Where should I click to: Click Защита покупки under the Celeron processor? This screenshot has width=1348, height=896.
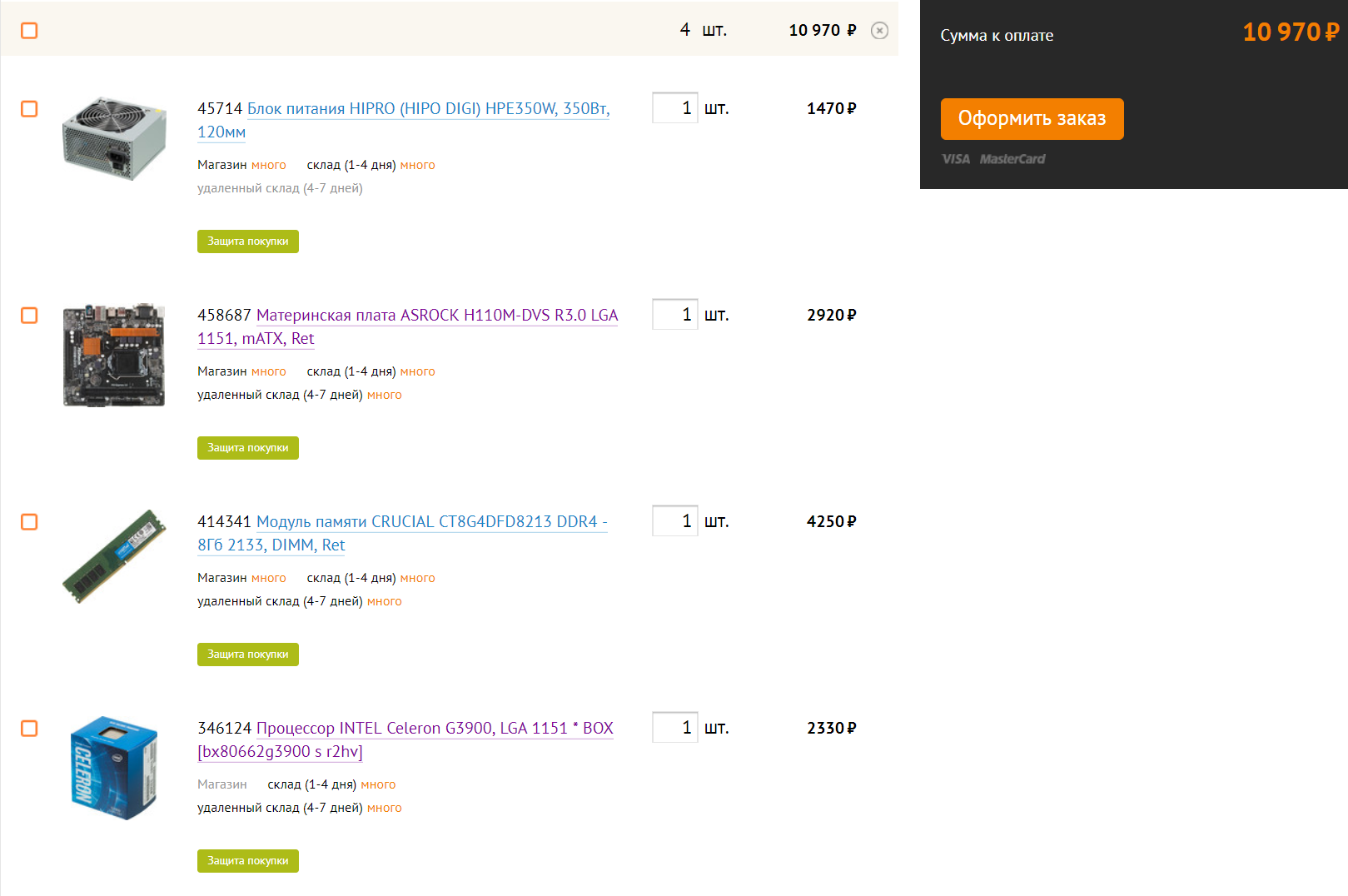point(247,861)
